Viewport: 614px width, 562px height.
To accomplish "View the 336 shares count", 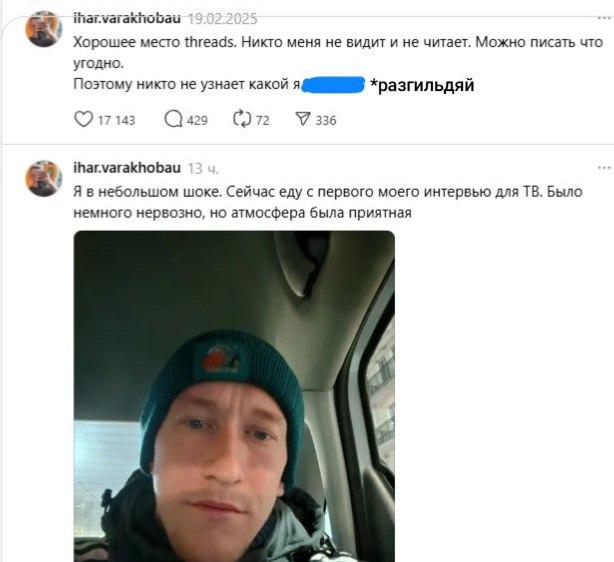I will pyautogui.click(x=326, y=120).
